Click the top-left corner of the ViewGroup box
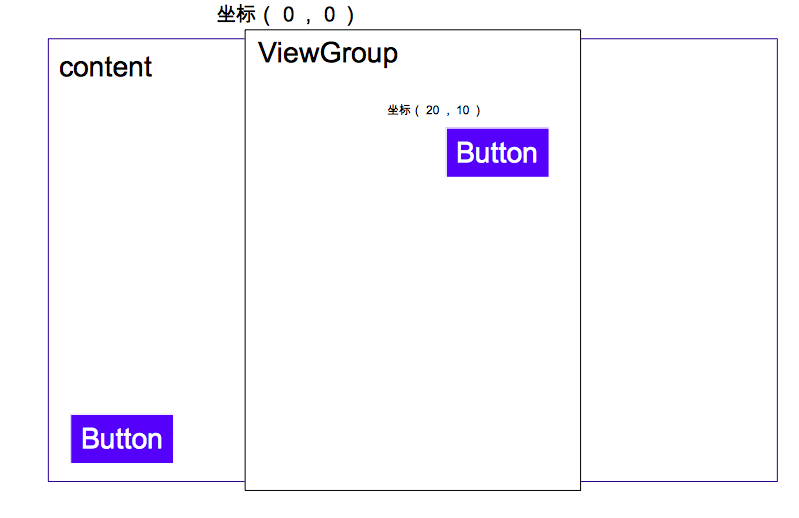Image resolution: width=799 pixels, height=518 pixels. pyautogui.click(x=245, y=30)
